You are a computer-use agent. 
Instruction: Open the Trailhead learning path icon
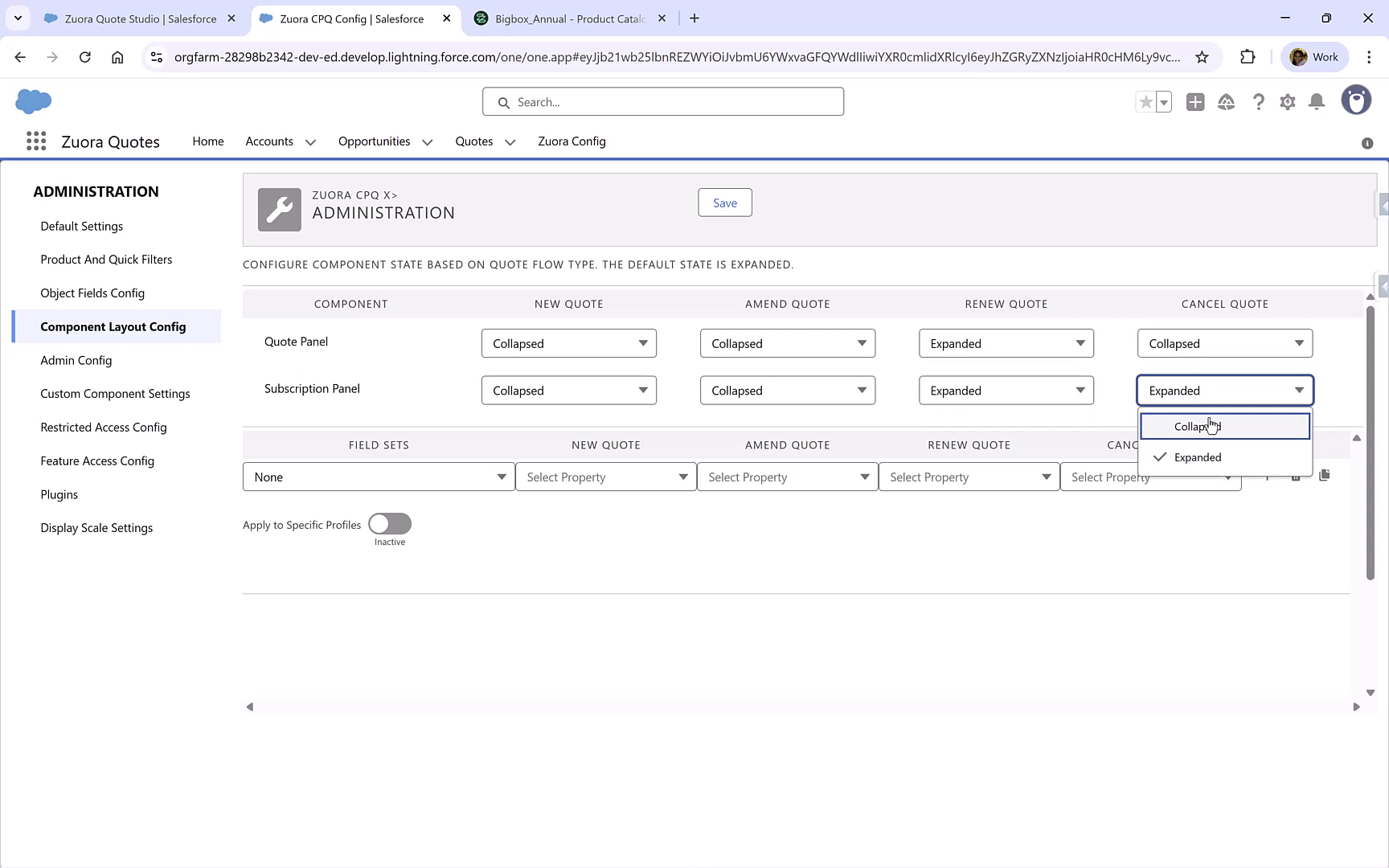click(x=1227, y=102)
